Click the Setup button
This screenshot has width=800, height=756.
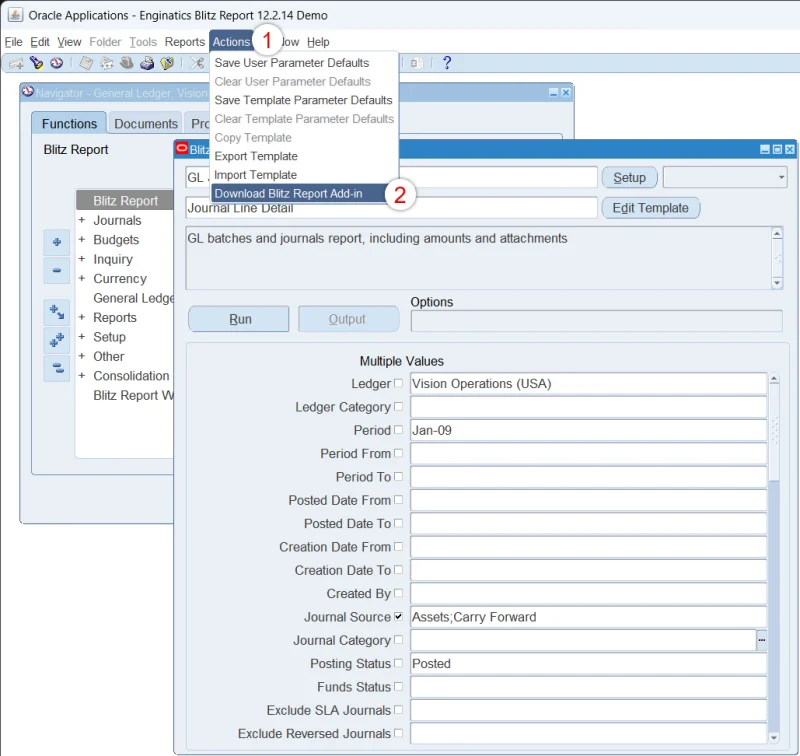pos(630,178)
